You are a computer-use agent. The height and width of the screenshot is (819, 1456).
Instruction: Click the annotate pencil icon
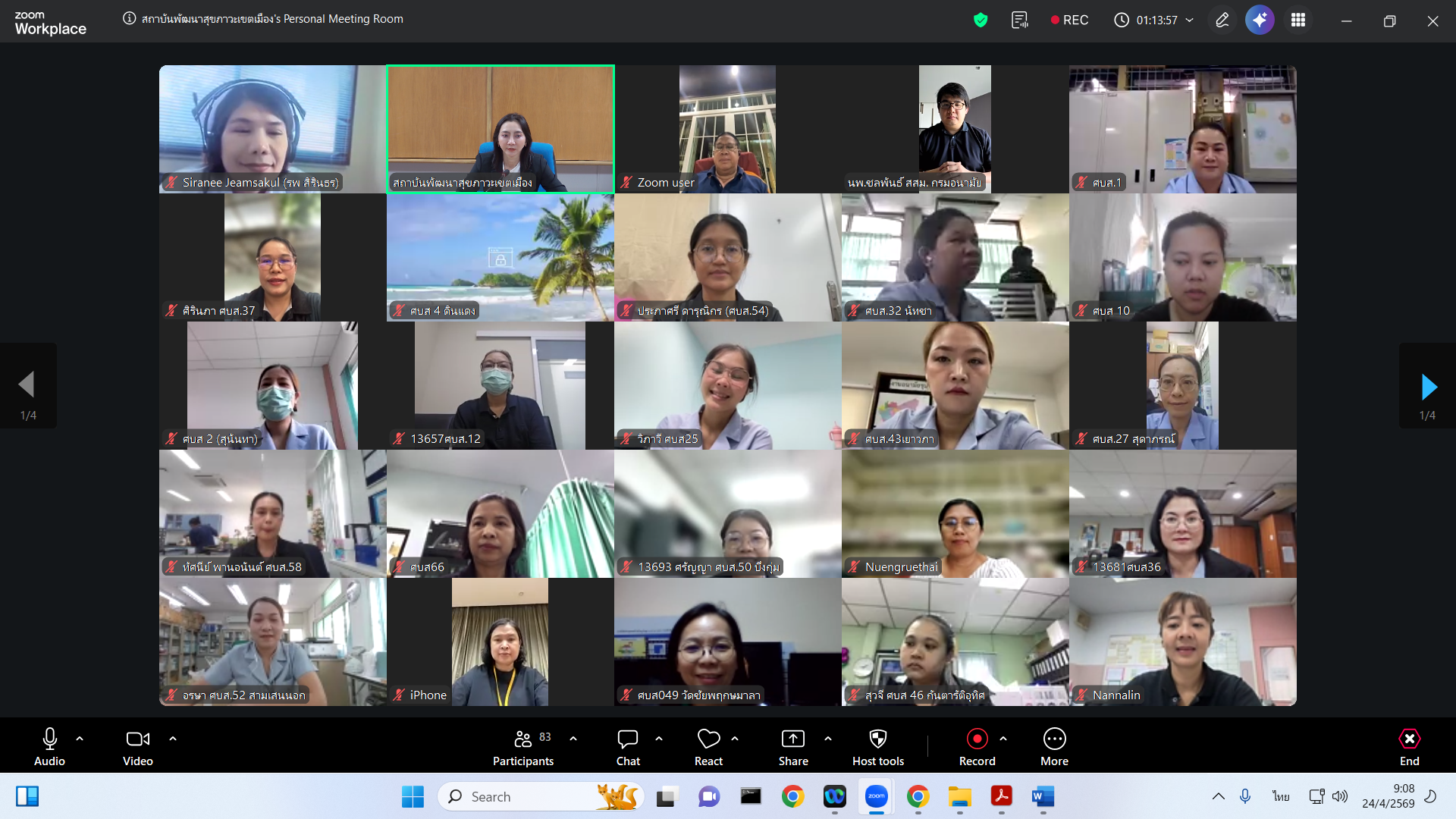coord(1222,20)
